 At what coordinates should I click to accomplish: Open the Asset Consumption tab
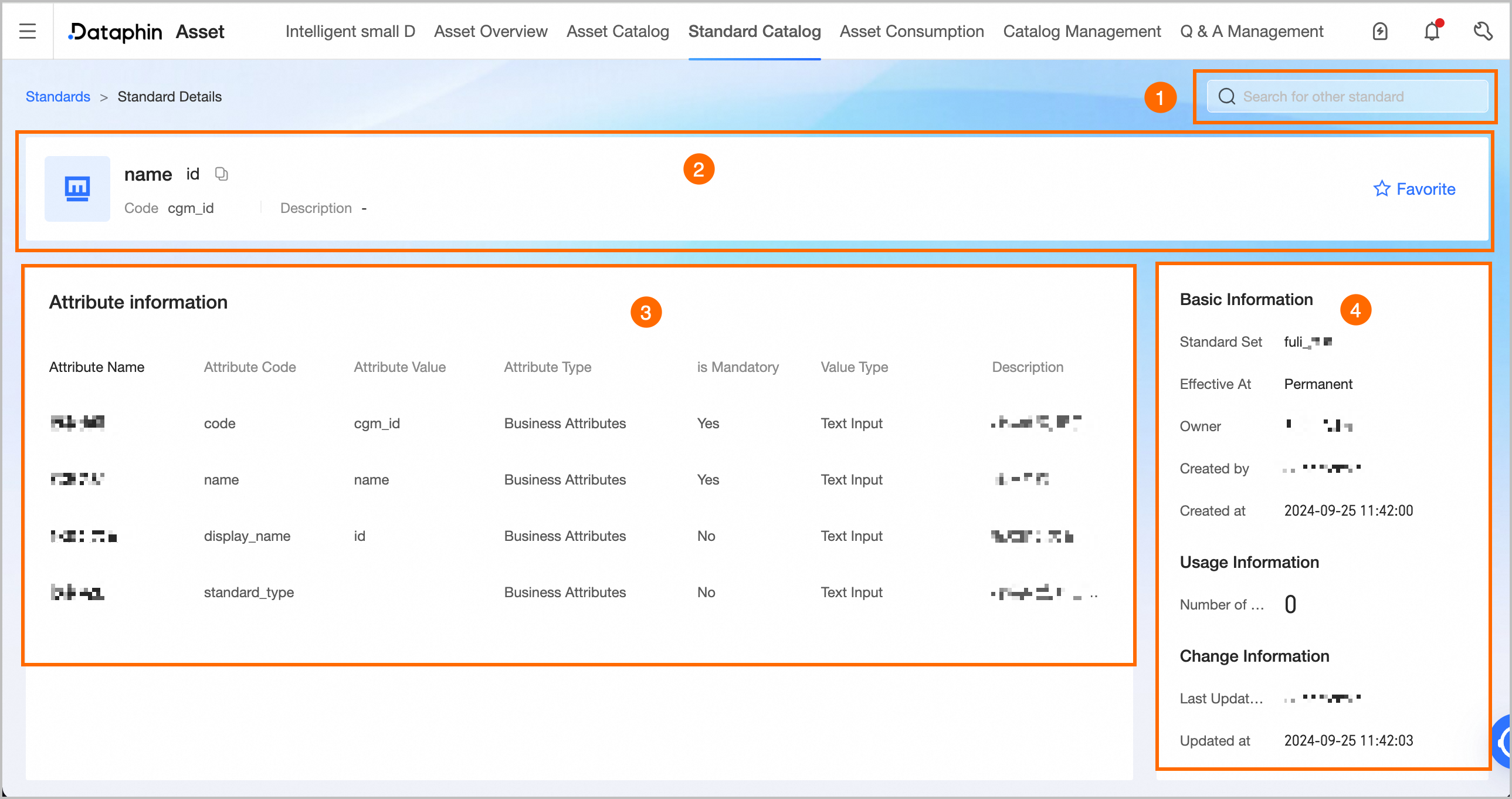(x=911, y=31)
